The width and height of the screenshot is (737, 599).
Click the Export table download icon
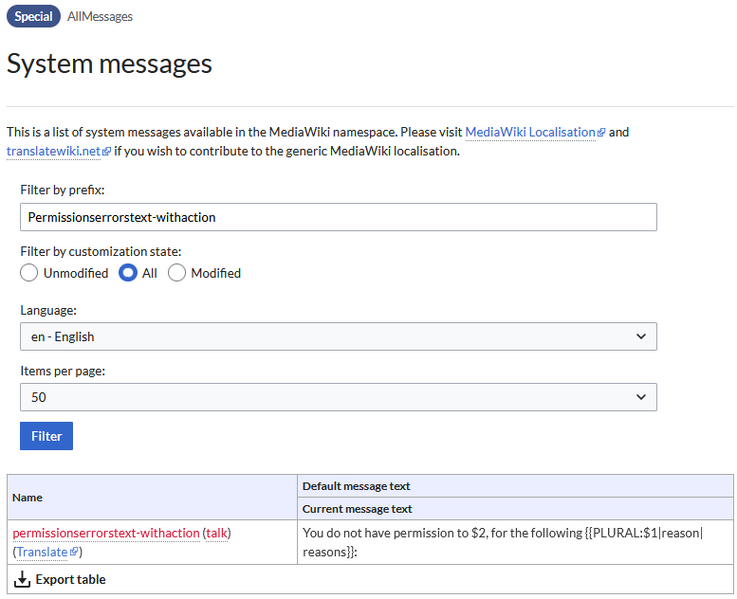coord(22,580)
